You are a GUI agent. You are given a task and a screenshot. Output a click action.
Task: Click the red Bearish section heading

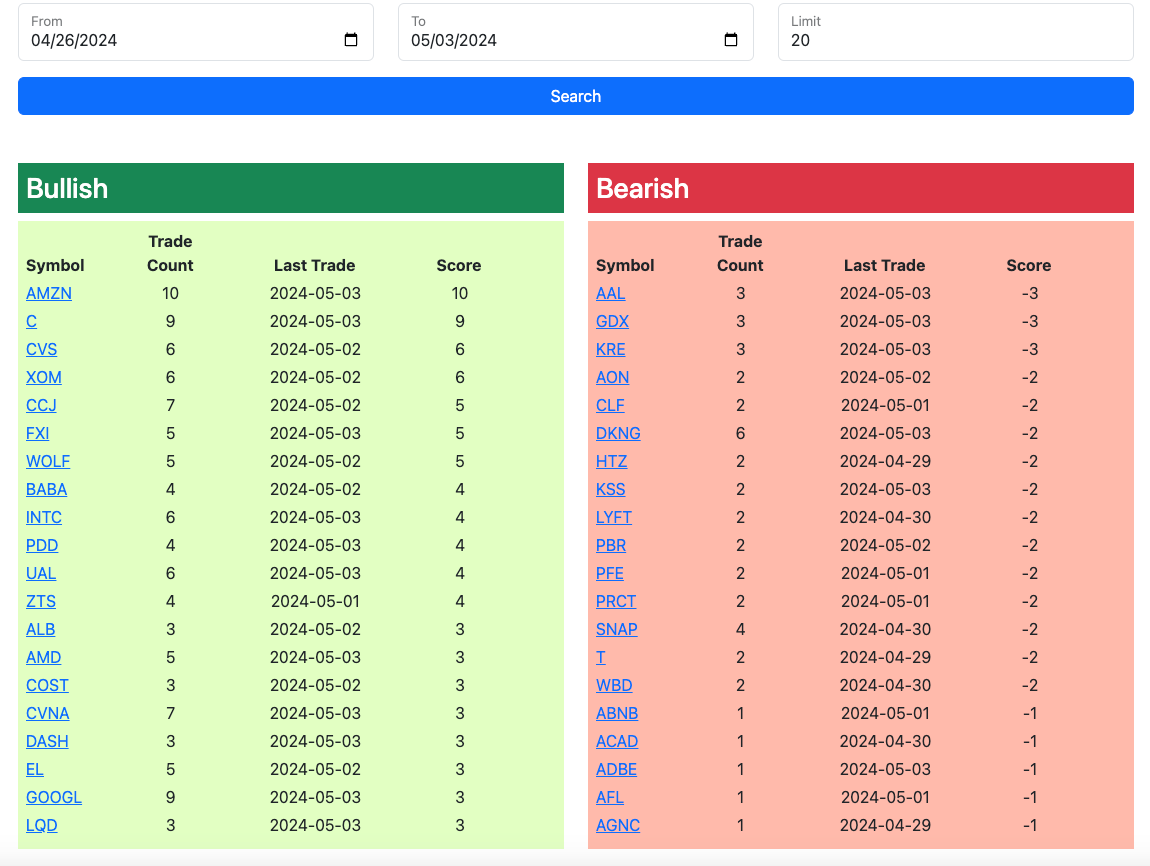pos(861,188)
